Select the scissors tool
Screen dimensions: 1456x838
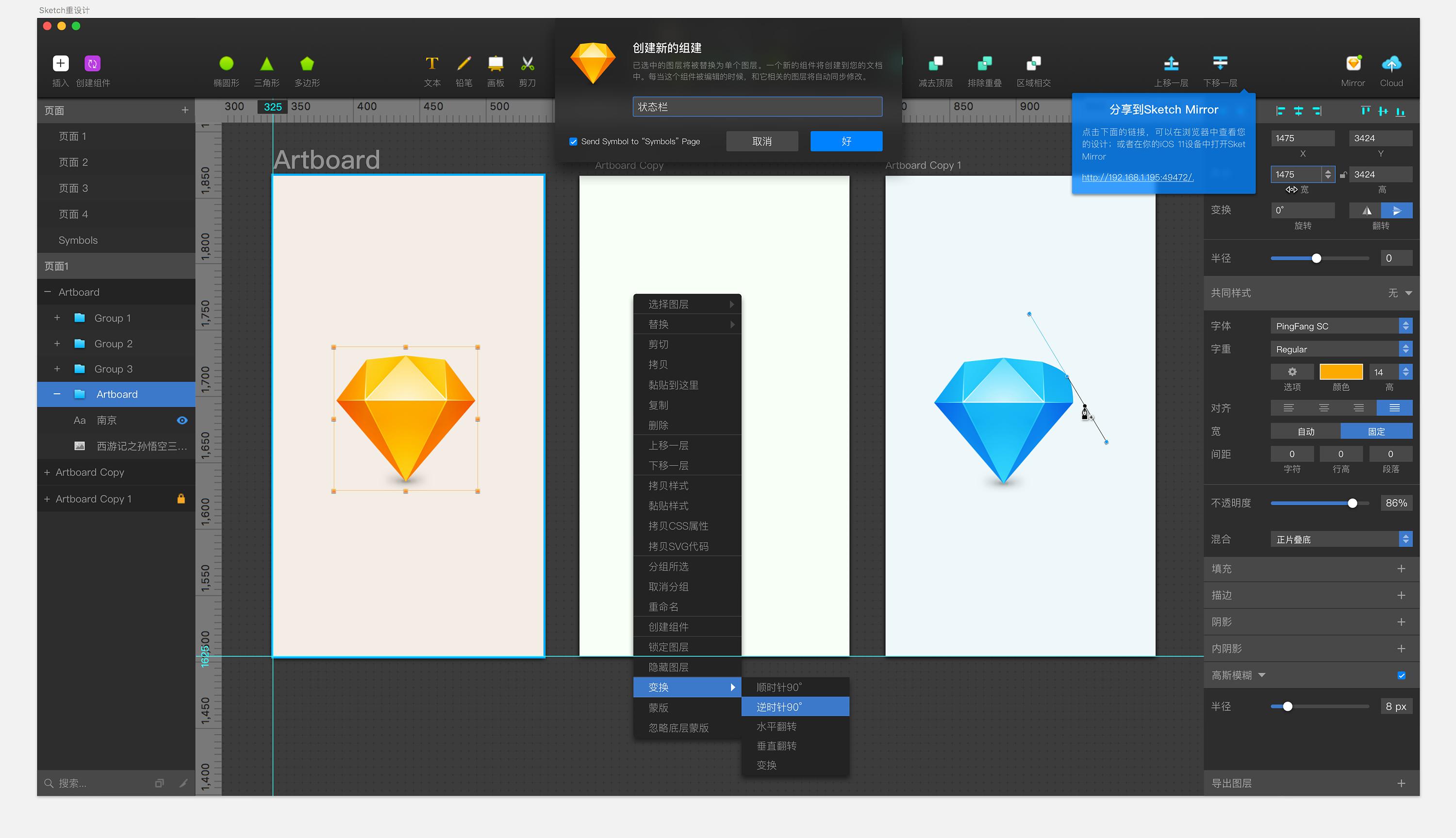pos(527,63)
